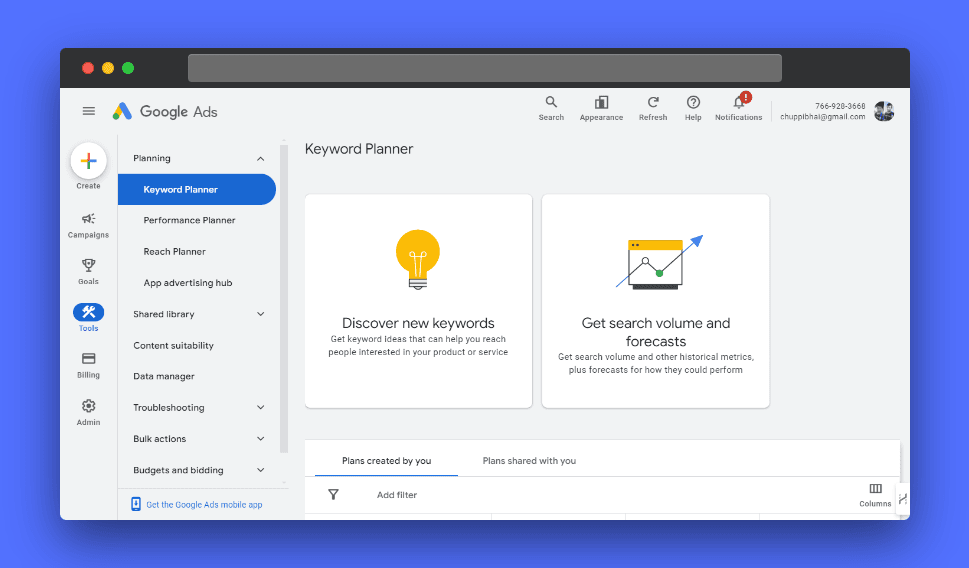Select Keyword Planner menu item
This screenshot has width=969, height=568.
coord(197,189)
